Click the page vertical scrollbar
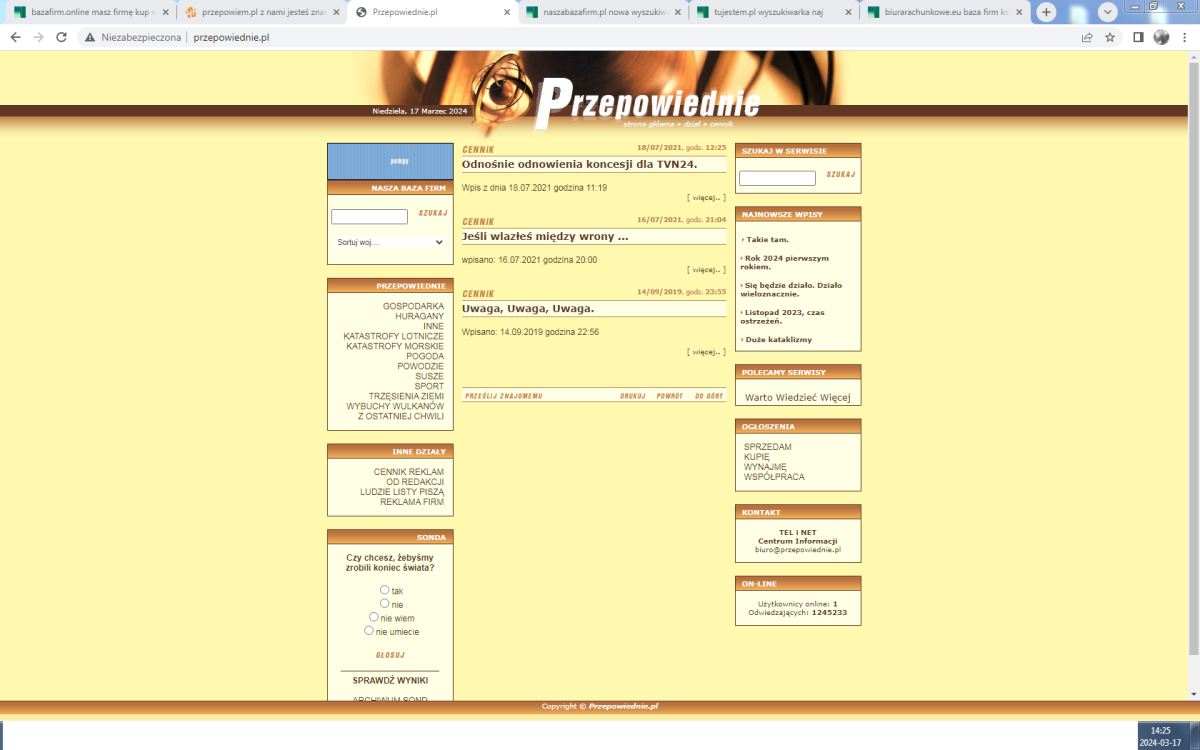Image resolution: width=1200 pixels, height=750 pixels. pos(1193,350)
